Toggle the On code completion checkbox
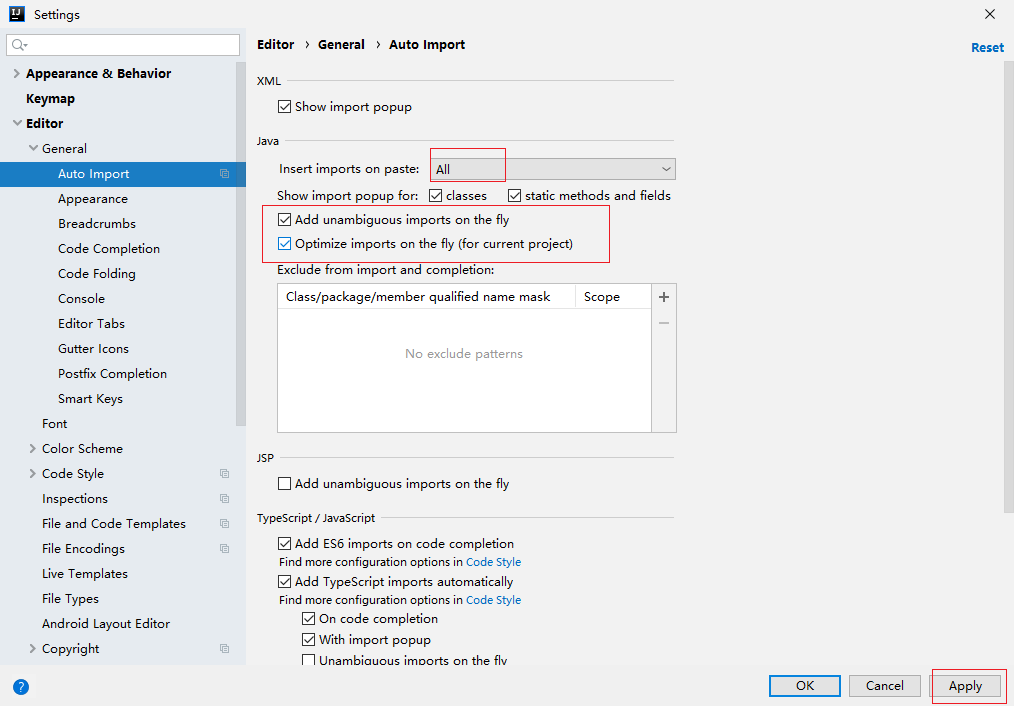Screen dimensions: 1014x706 point(308,619)
